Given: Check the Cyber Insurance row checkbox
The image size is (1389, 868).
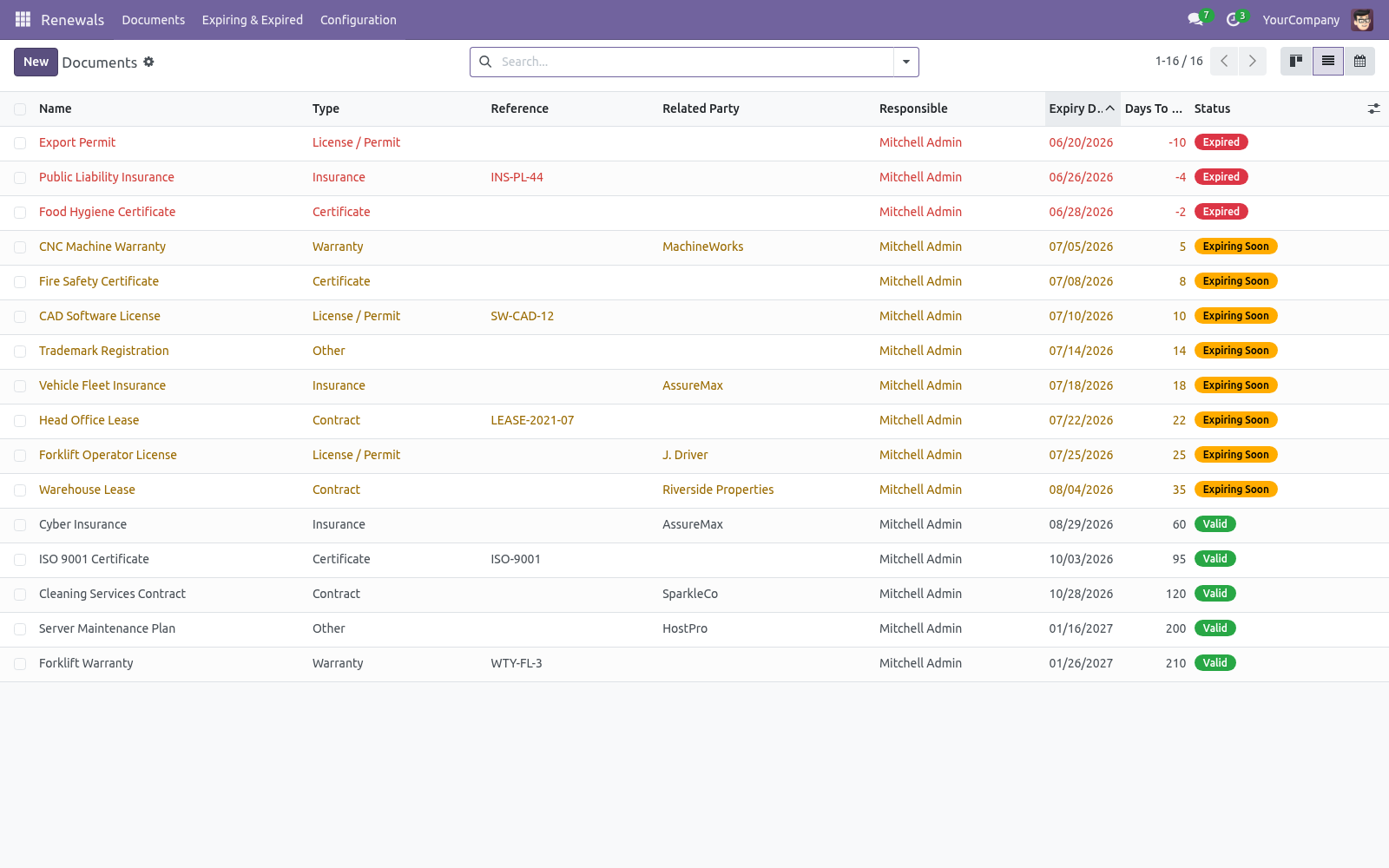Looking at the screenshot, I should [x=20, y=525].
